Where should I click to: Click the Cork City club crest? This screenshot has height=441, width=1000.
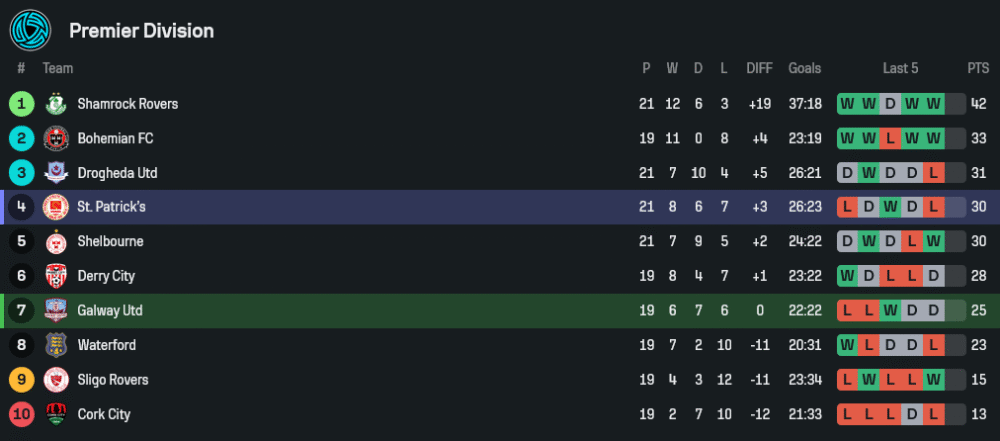(x=56, y=414)
